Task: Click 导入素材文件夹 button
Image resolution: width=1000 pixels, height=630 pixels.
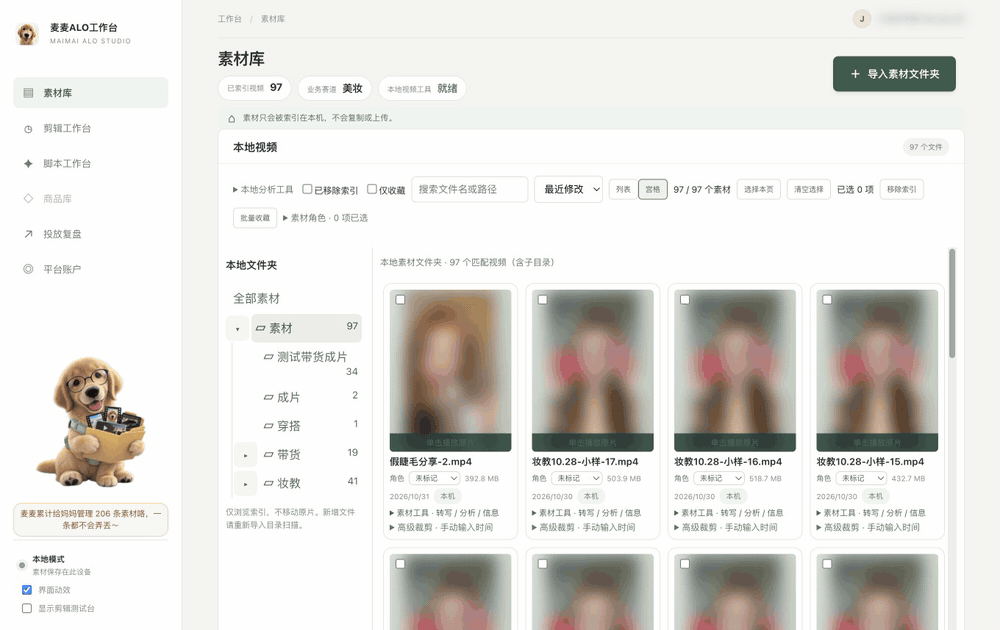Action: 894,74
